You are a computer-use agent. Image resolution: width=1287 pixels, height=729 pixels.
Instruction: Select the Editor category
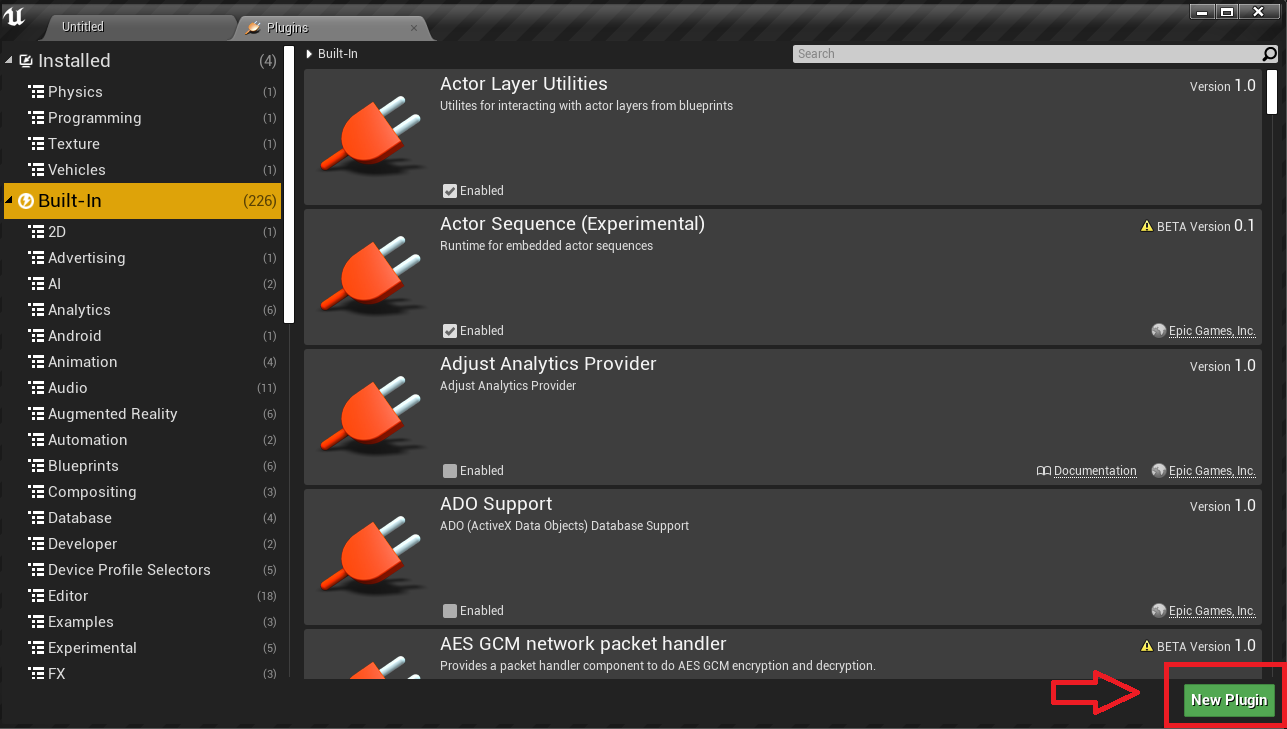pyautogui.click(x=143, y=596)
